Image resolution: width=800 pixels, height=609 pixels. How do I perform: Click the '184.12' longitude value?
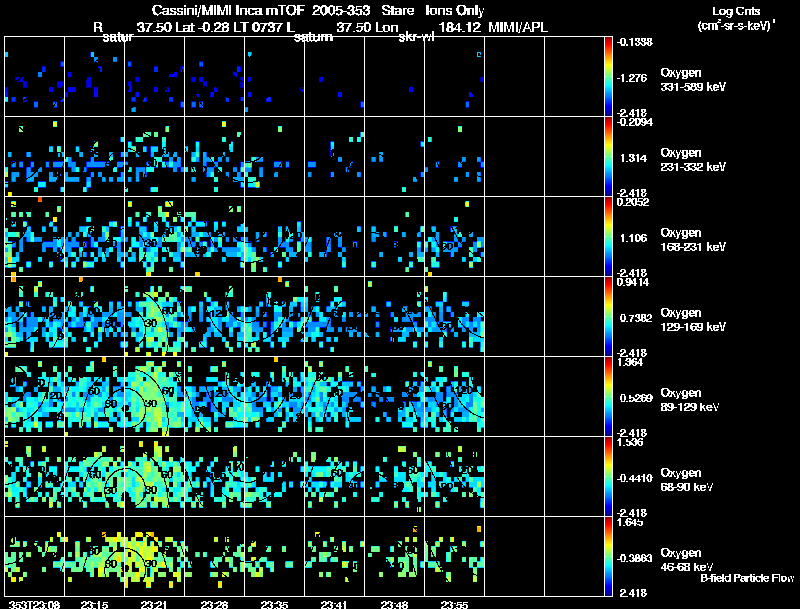coord(460,27)
